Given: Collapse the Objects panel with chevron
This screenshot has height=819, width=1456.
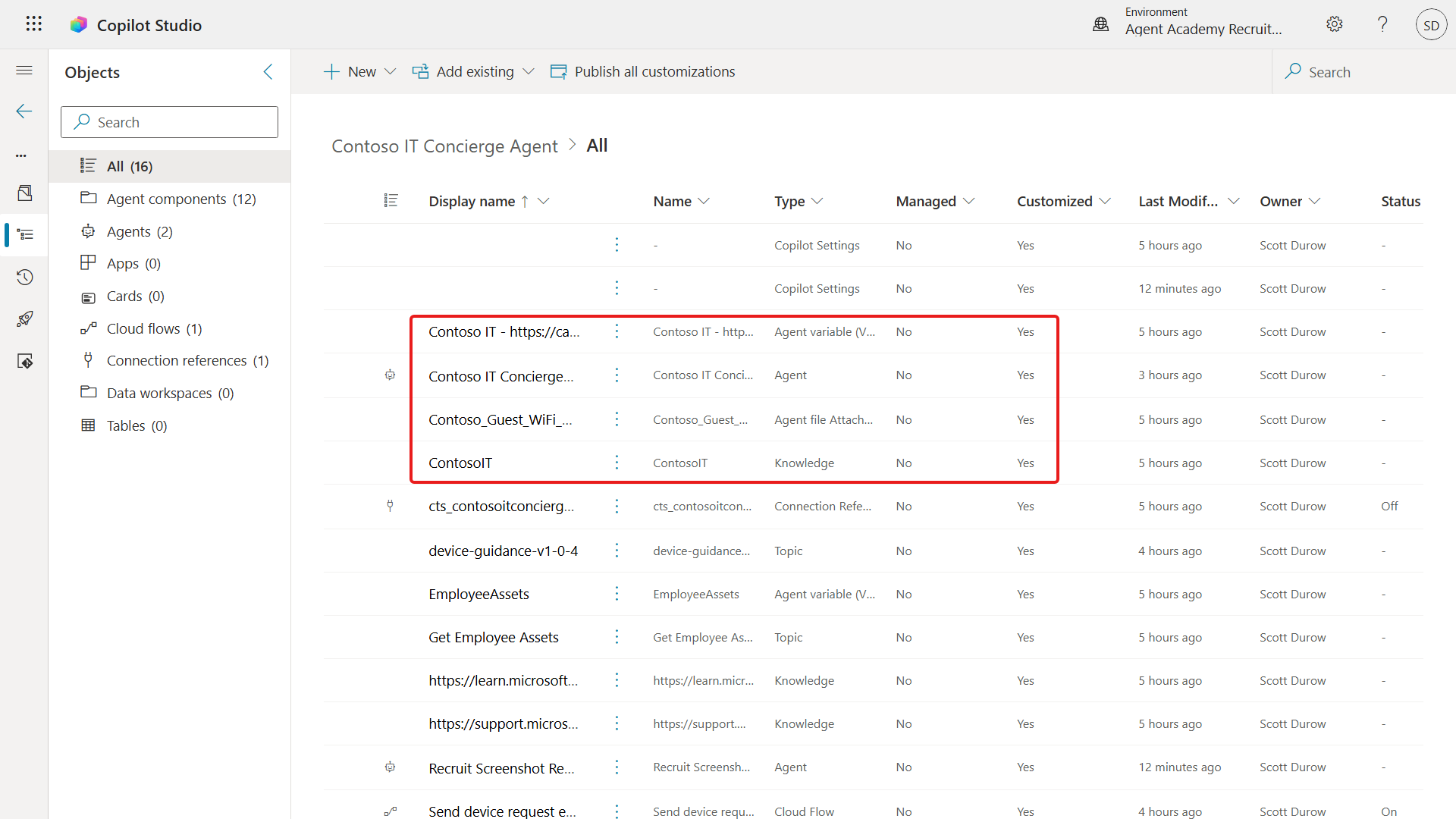Looking at the screenshot, I should click(x=268, y=72).
